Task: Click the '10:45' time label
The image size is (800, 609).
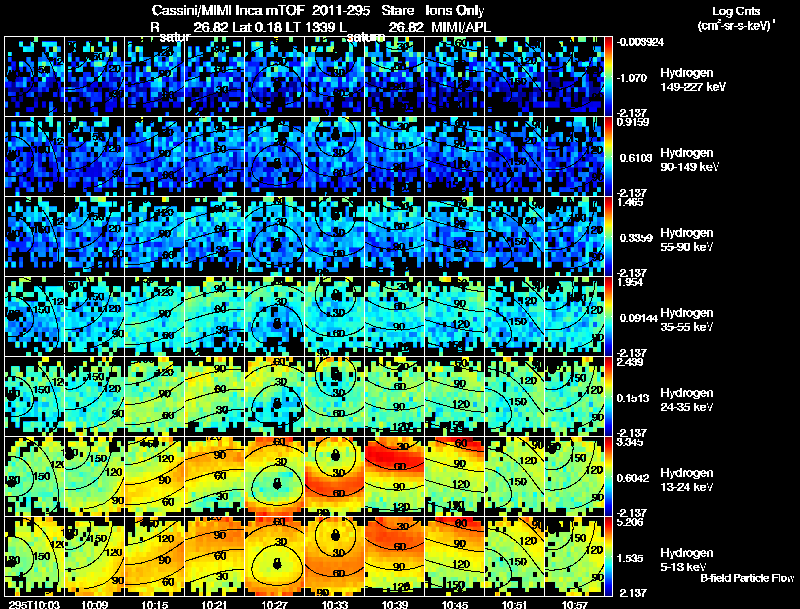Action: pyautogui.click(x=455, y=604)
